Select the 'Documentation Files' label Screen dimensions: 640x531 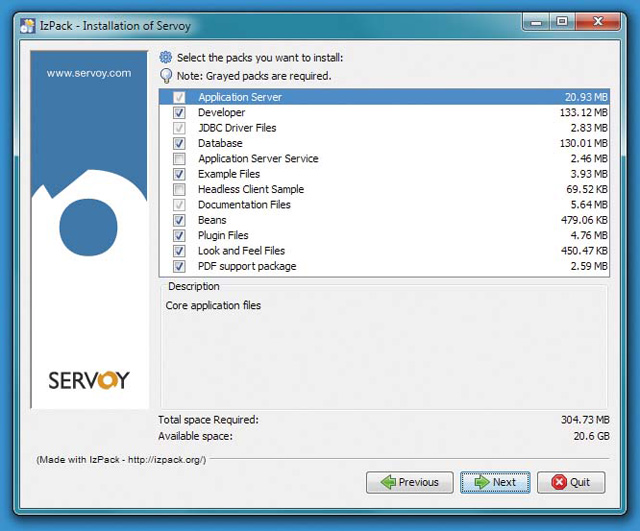pyautogui.click(x=244, y=204)
